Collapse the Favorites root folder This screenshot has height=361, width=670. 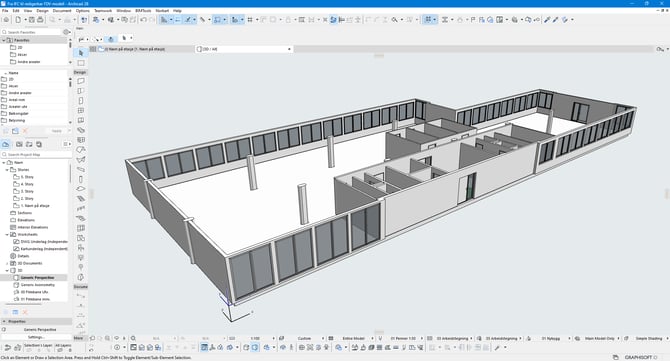point(4,40)
